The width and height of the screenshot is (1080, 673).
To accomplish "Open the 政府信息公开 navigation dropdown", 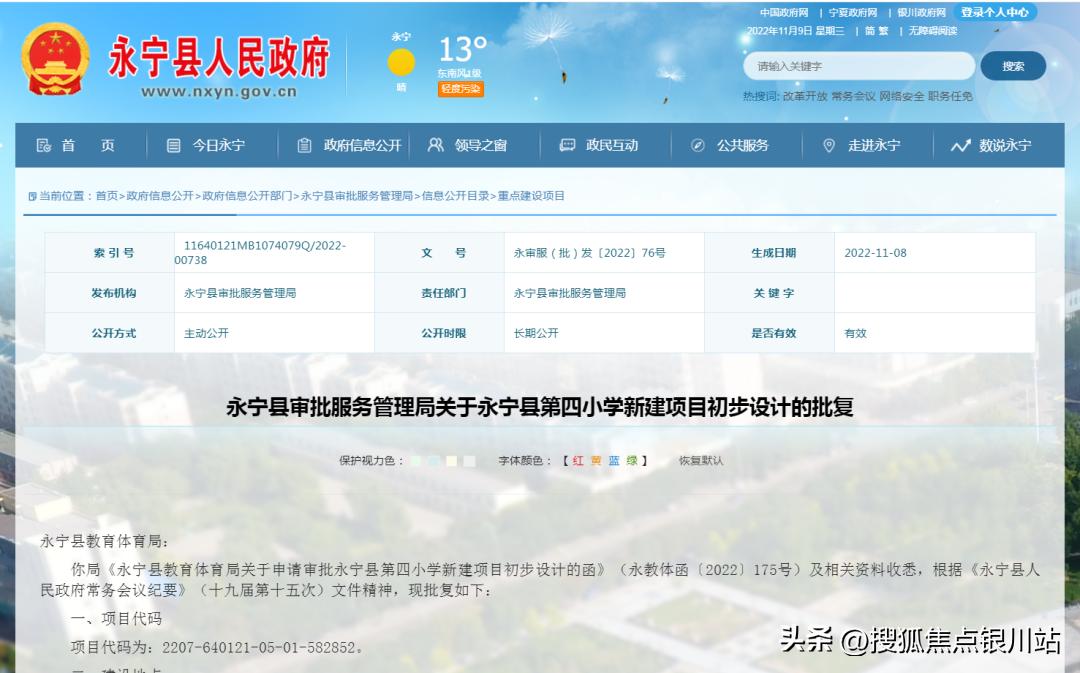I will (x=360, y=145).
